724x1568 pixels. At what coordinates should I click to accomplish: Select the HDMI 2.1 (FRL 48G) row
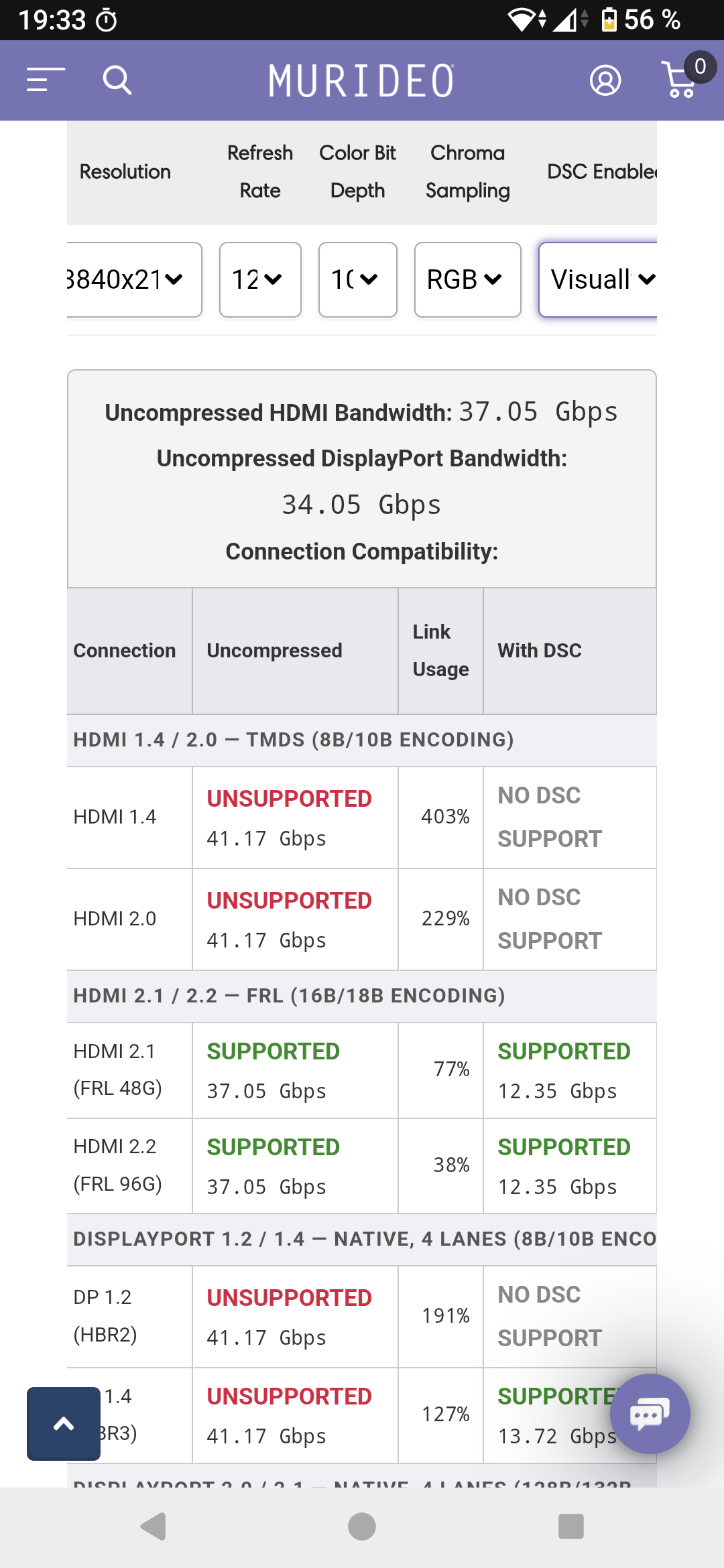pos(362,1070)
